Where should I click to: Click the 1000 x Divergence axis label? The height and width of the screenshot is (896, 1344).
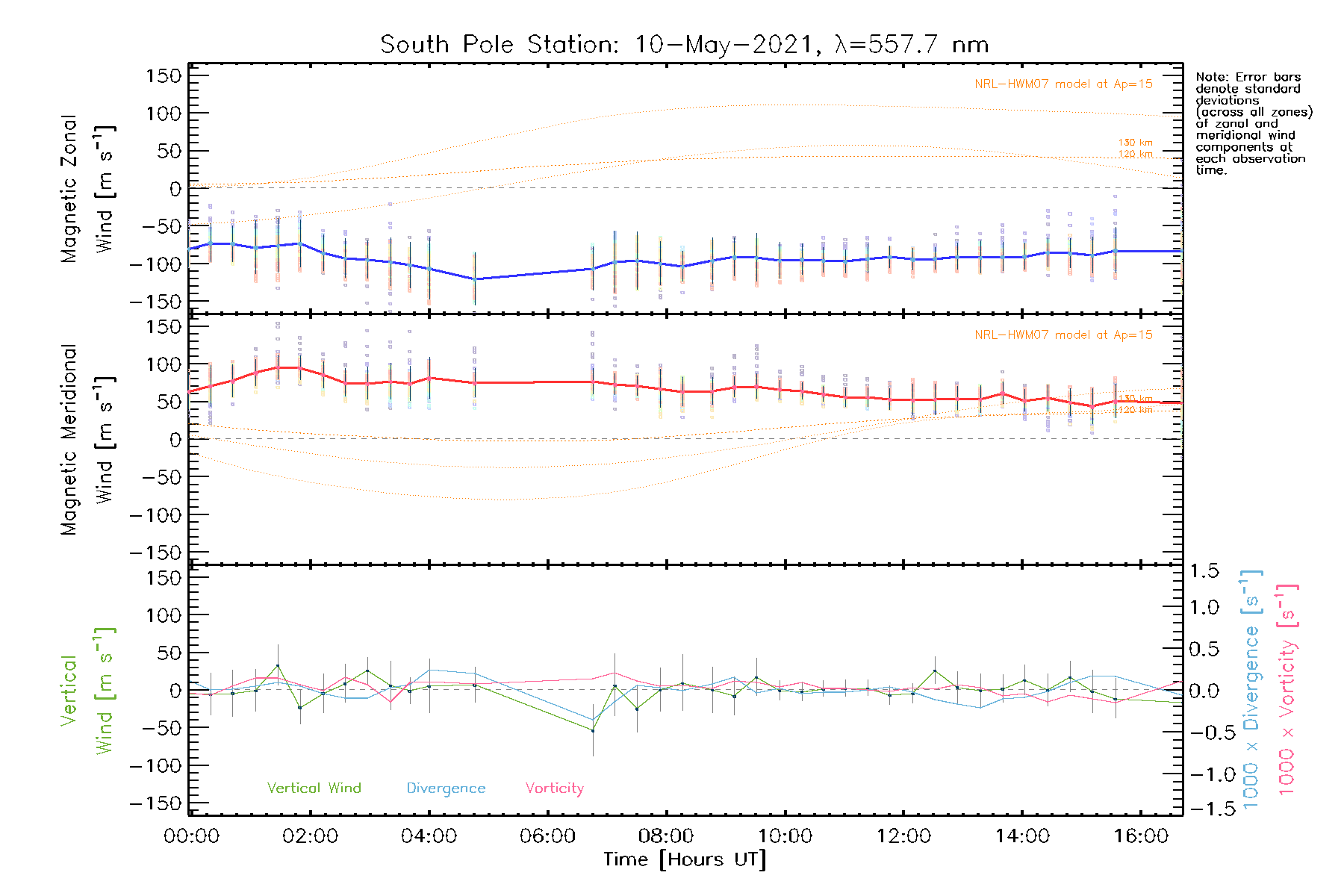click(x=1251, y=690)
